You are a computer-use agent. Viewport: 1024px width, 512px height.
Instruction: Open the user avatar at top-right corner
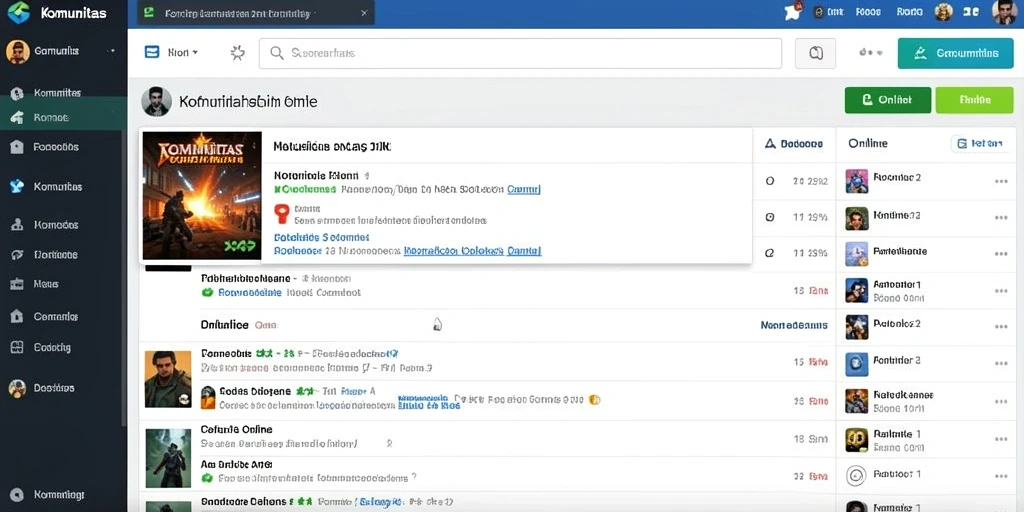click(1003, 12)
